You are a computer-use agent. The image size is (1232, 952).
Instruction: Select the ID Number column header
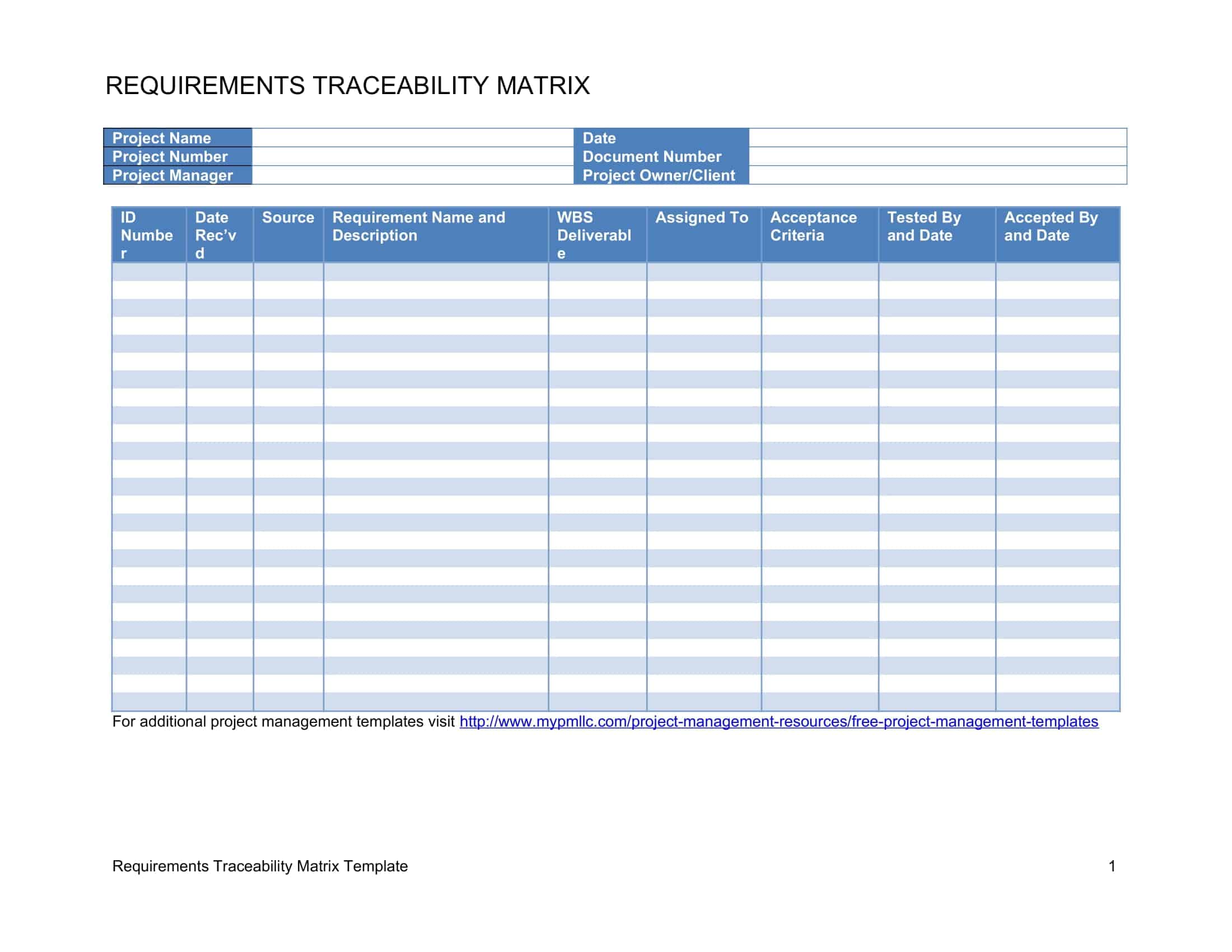[x=149, y=235]
